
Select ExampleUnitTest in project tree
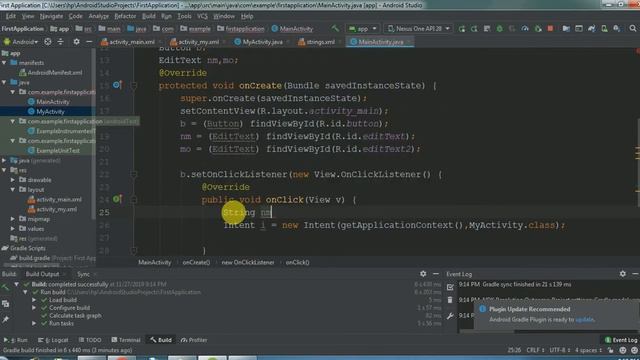click(53, 151)
